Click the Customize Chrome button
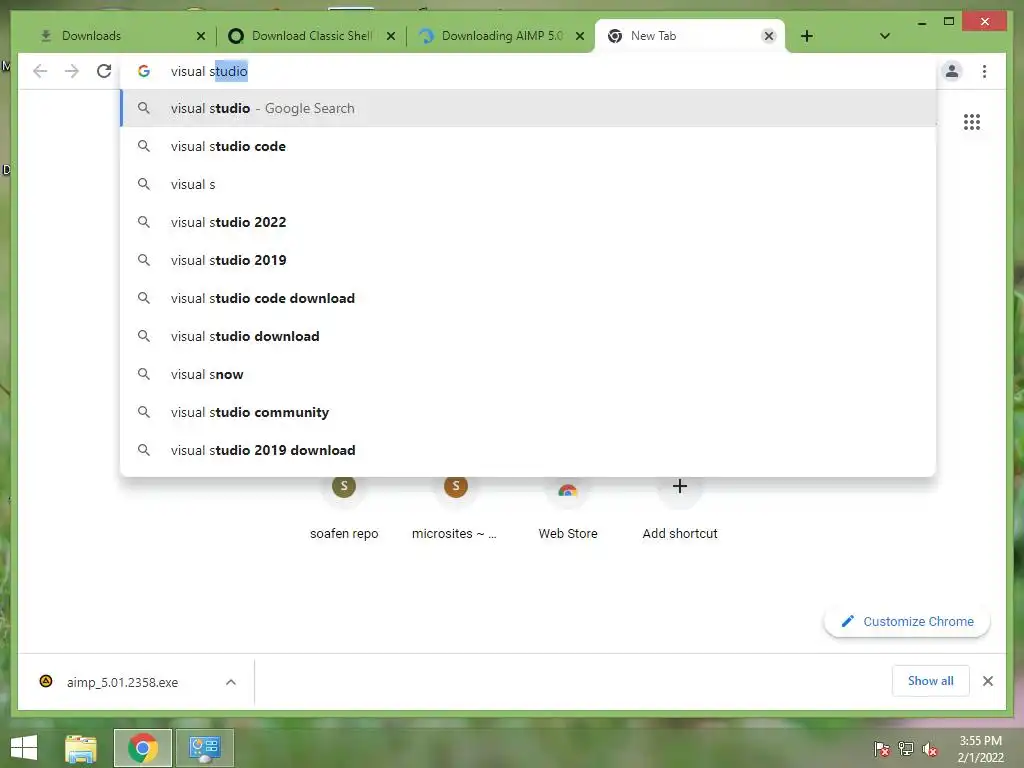The image size is (1024, 768). [907, 621]
